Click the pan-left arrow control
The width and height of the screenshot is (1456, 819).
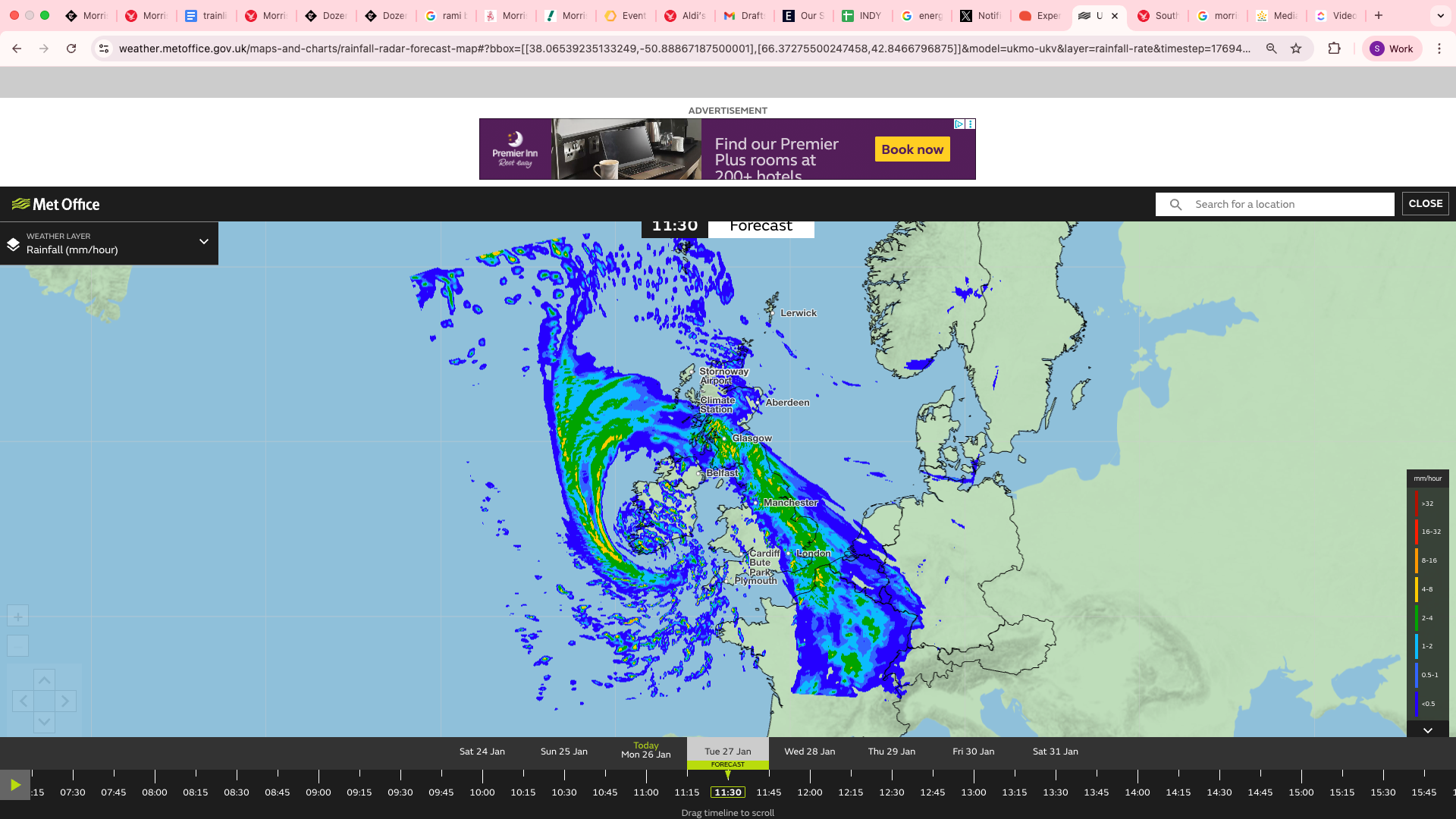tap(22, 701)
